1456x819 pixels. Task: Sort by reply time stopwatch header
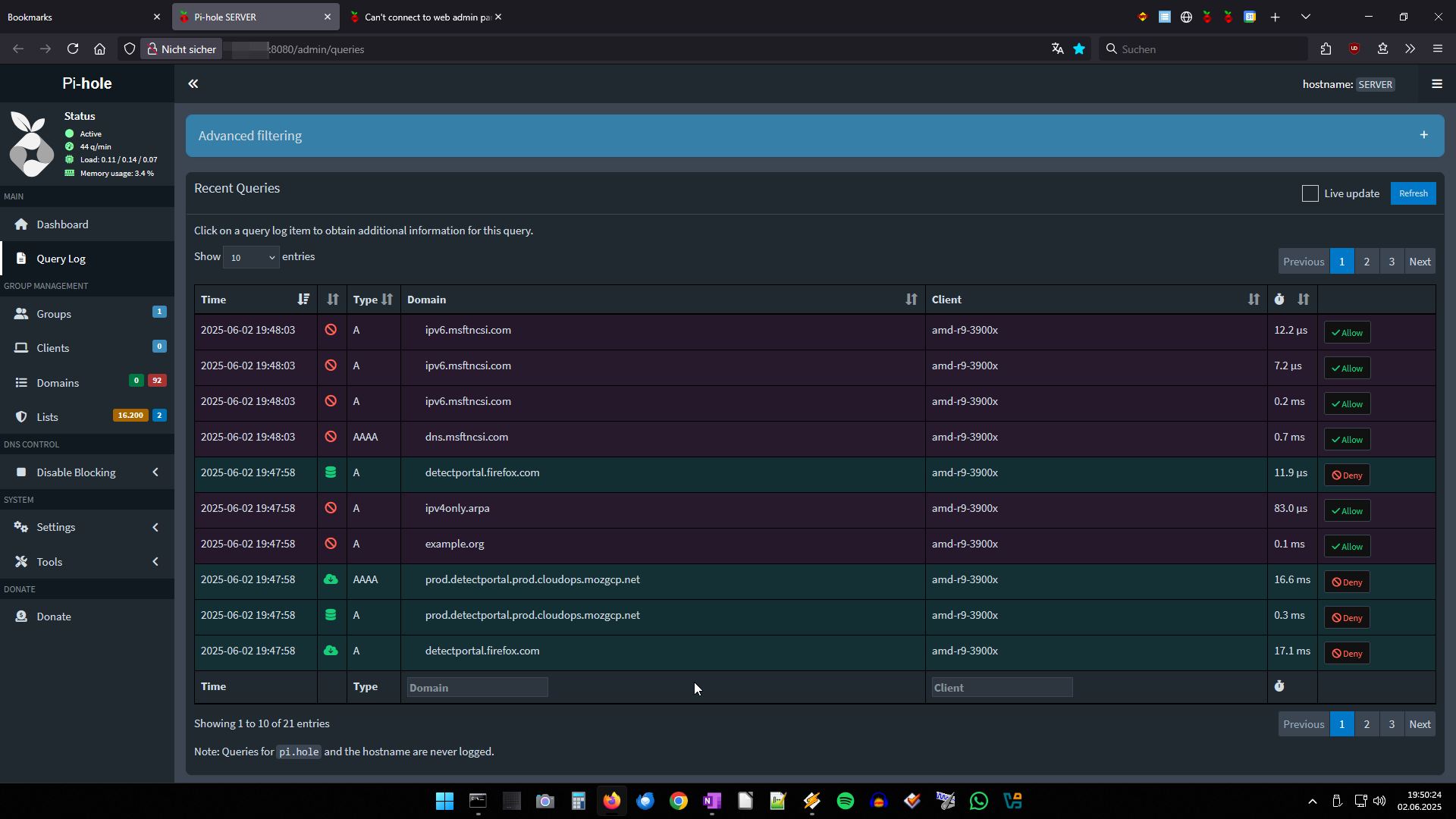tap(1279, 300)
